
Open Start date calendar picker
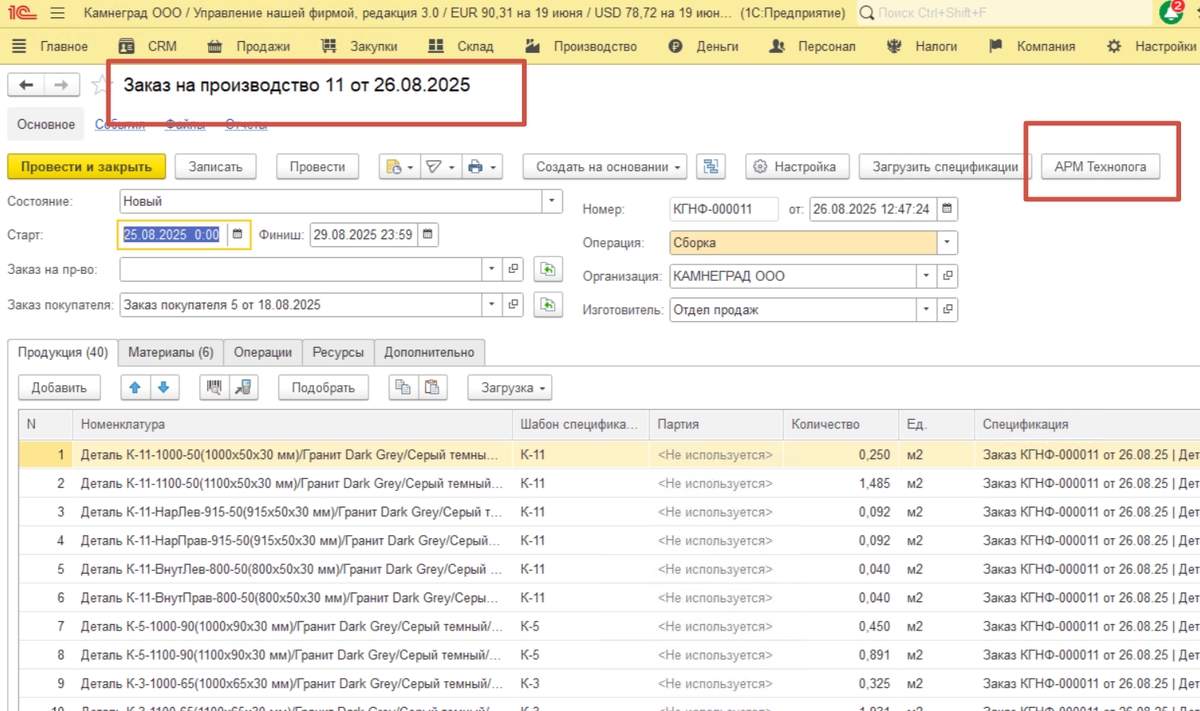pos(238,235)
